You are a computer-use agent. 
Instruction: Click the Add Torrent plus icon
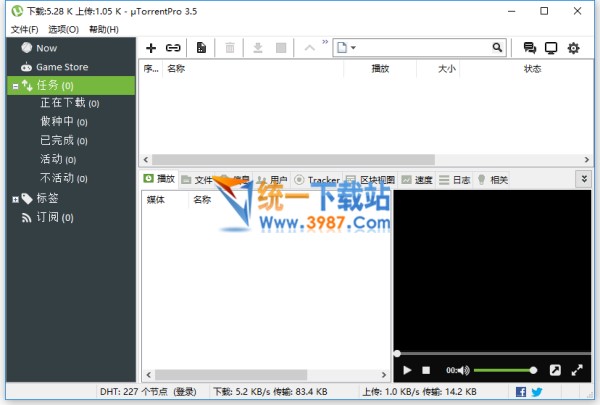[151, 48]
